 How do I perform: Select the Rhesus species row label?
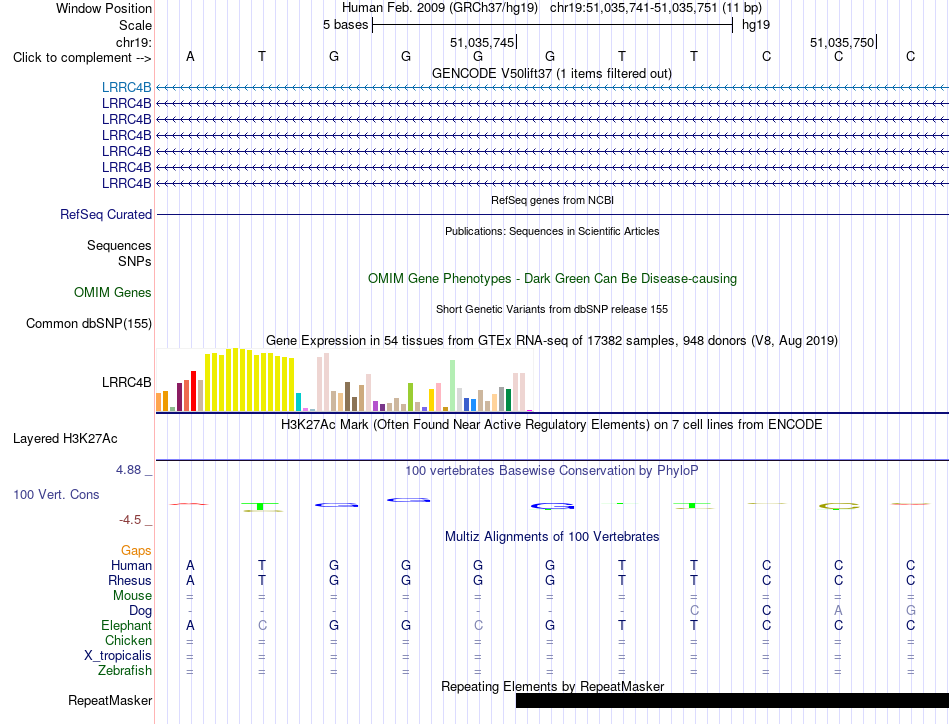click(130, 580)
